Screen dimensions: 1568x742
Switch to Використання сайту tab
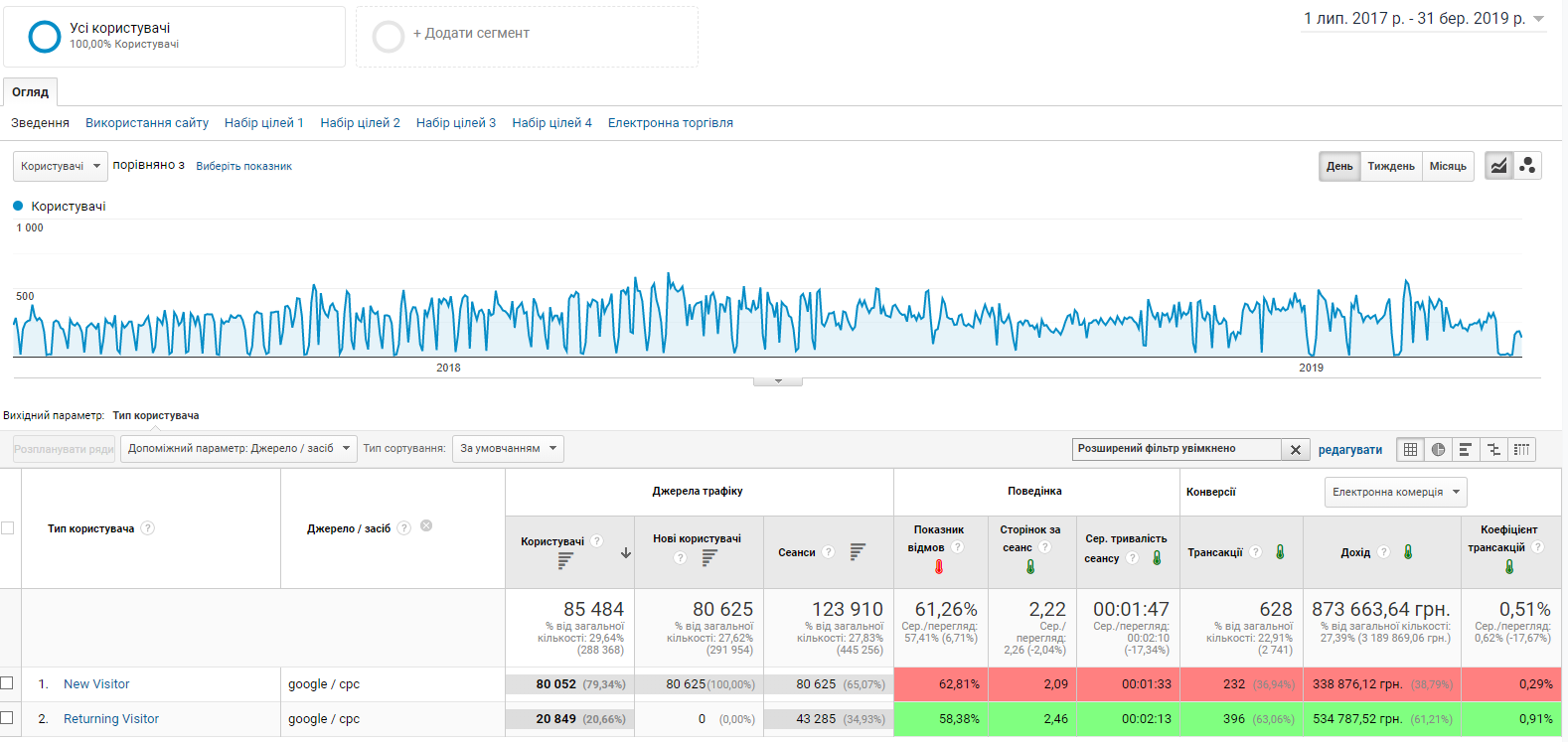(147, 123)
